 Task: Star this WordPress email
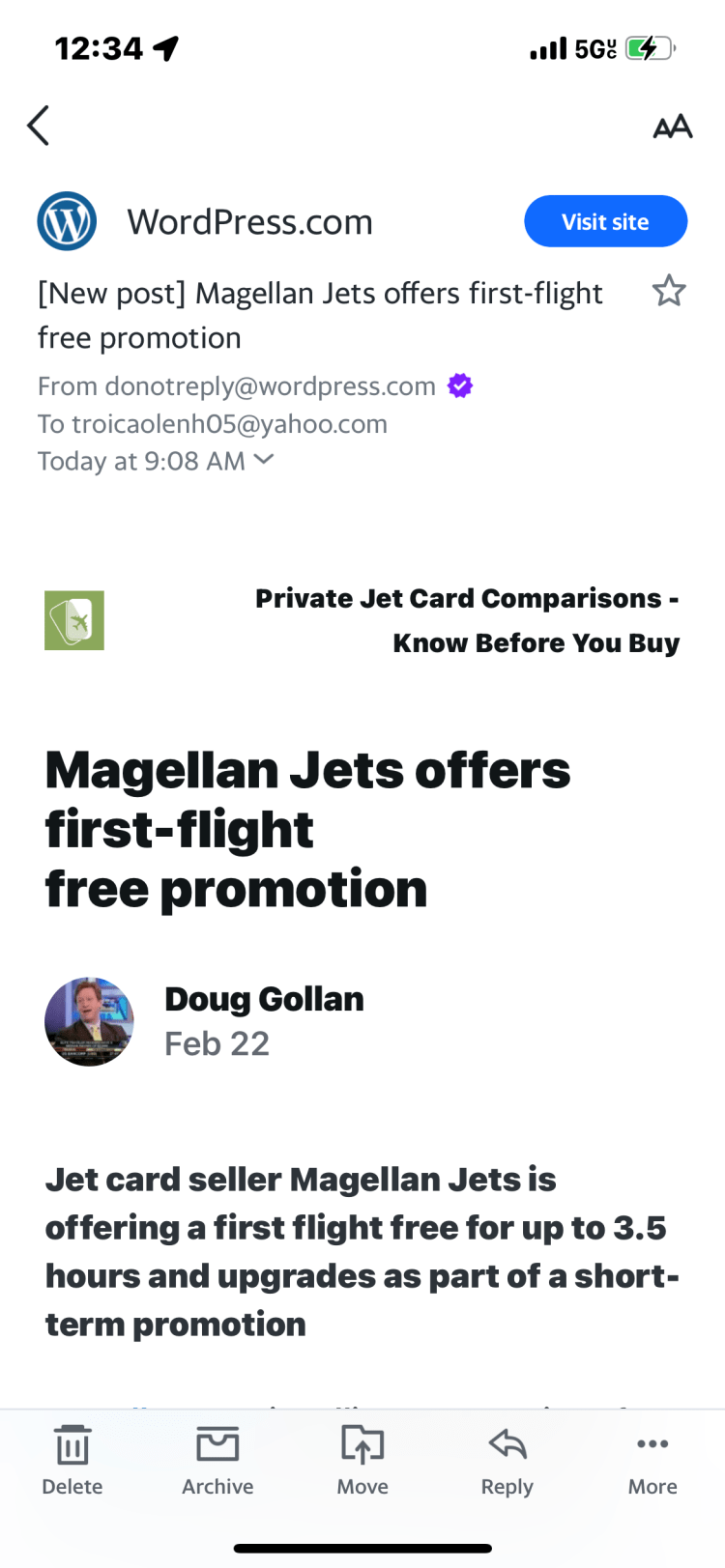(x=668, y=291)
